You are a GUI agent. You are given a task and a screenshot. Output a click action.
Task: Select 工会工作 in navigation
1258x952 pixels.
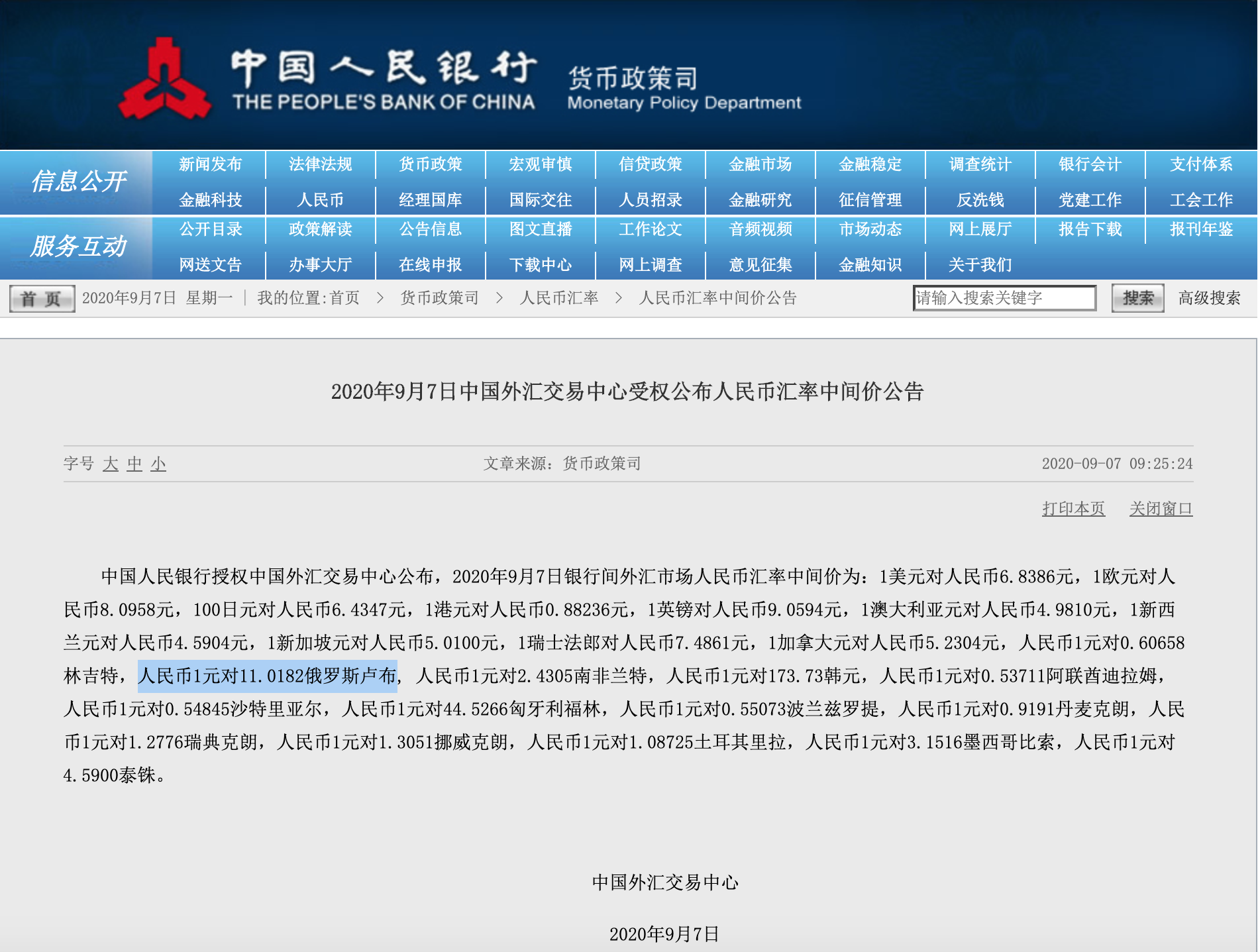click(x=1201, y=200)
